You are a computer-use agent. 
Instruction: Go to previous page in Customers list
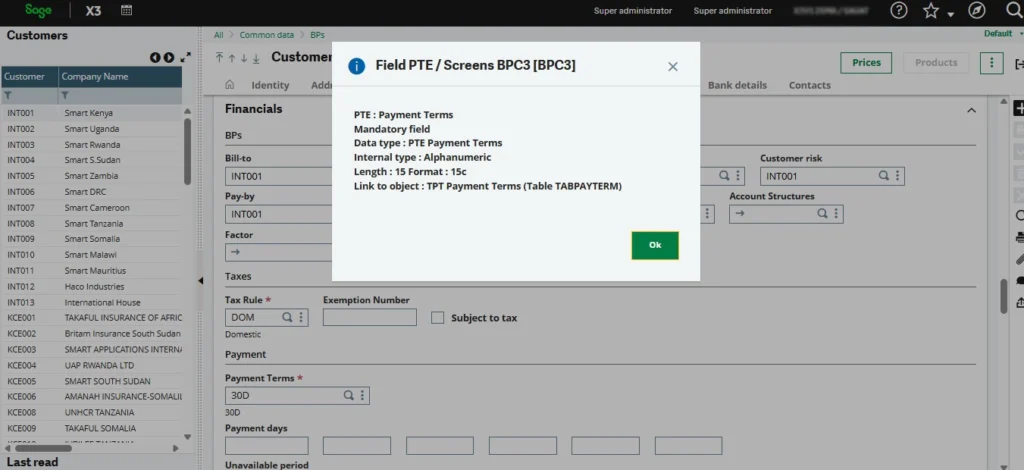coord(155,57)
